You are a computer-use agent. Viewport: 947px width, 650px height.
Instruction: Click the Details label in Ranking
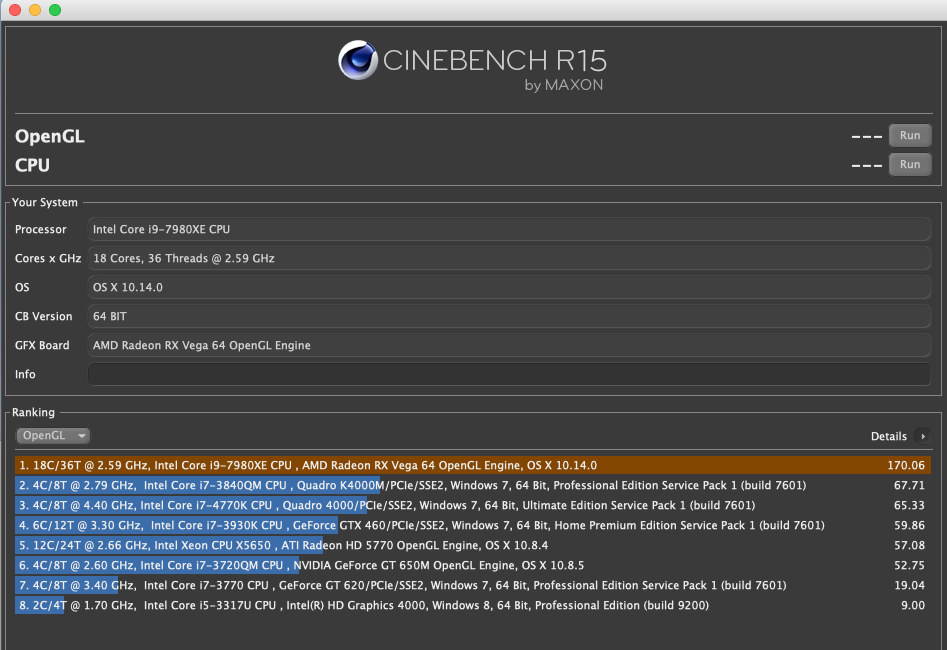pos(888,436)
